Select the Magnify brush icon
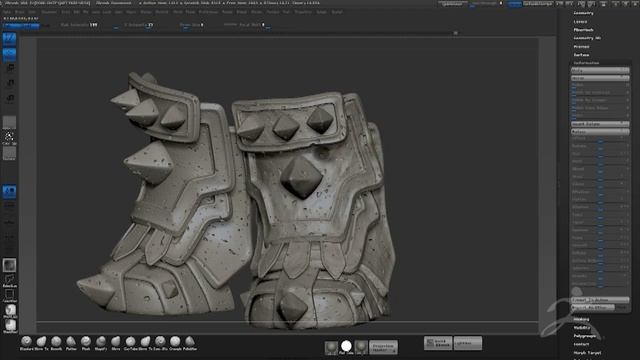 101,341
